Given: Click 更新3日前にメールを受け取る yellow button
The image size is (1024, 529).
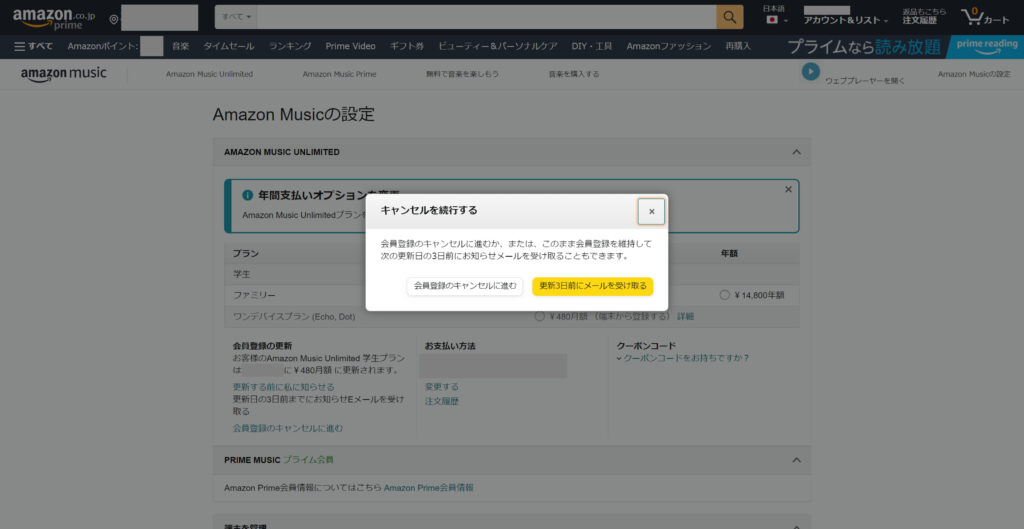Looking at the screenshot, I should coord(593,286).
